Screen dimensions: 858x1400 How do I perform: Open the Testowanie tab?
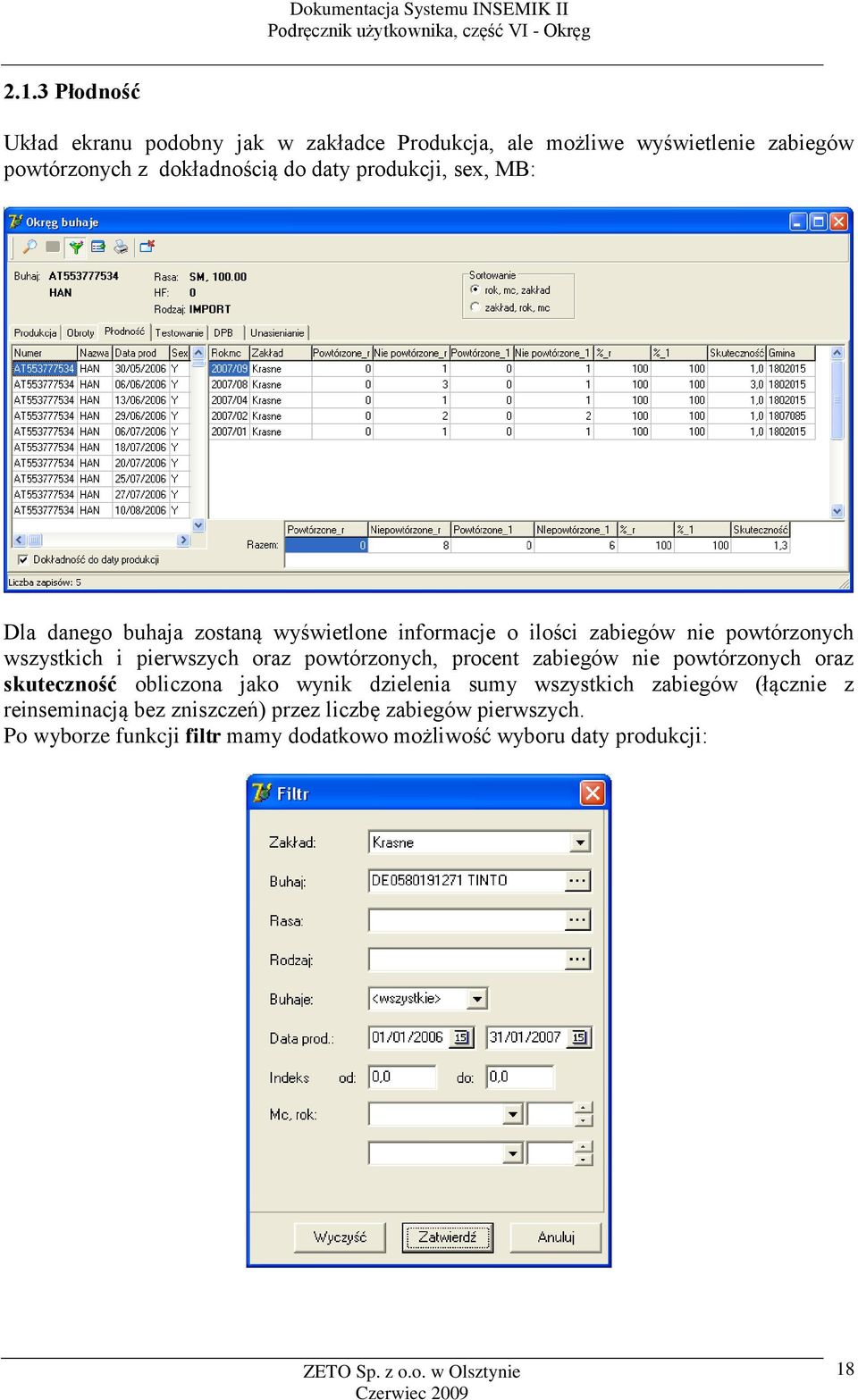pos(179,333)
